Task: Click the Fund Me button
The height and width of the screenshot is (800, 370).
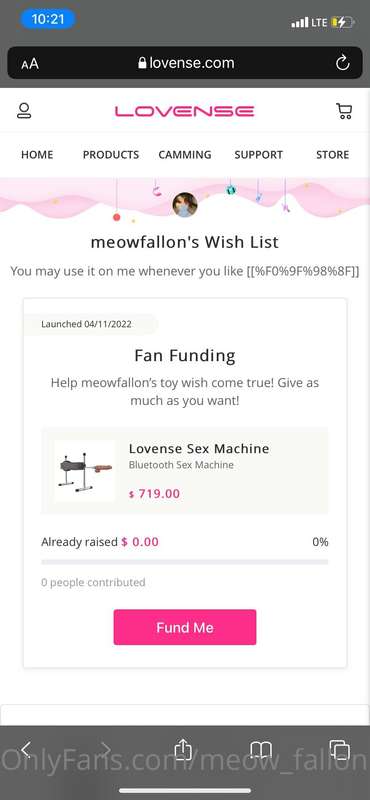Action: (185, 627)
